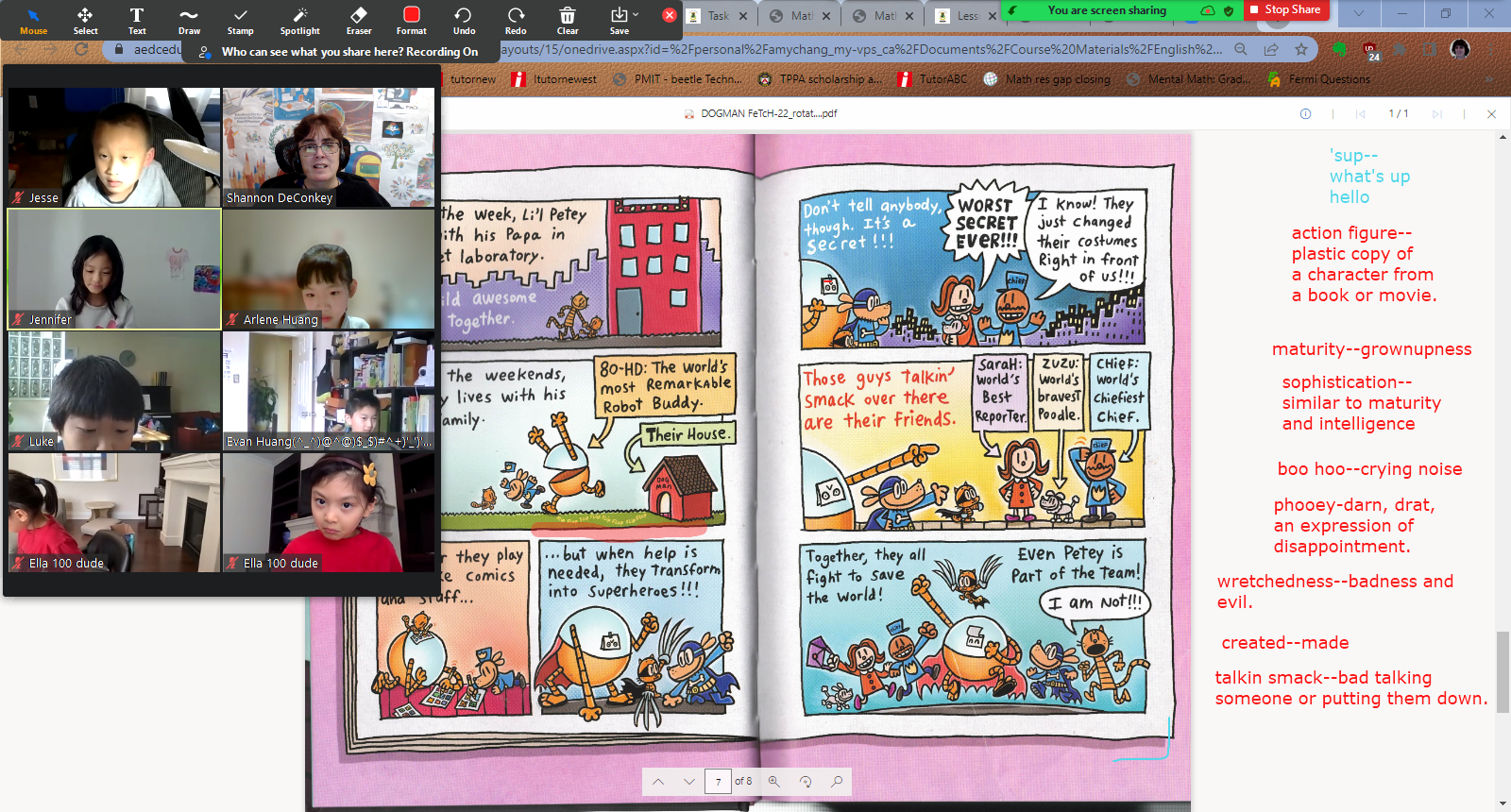Select Jesse's video thumbnail
Screen dimensions: 1511x812
(x=114, y=147)
